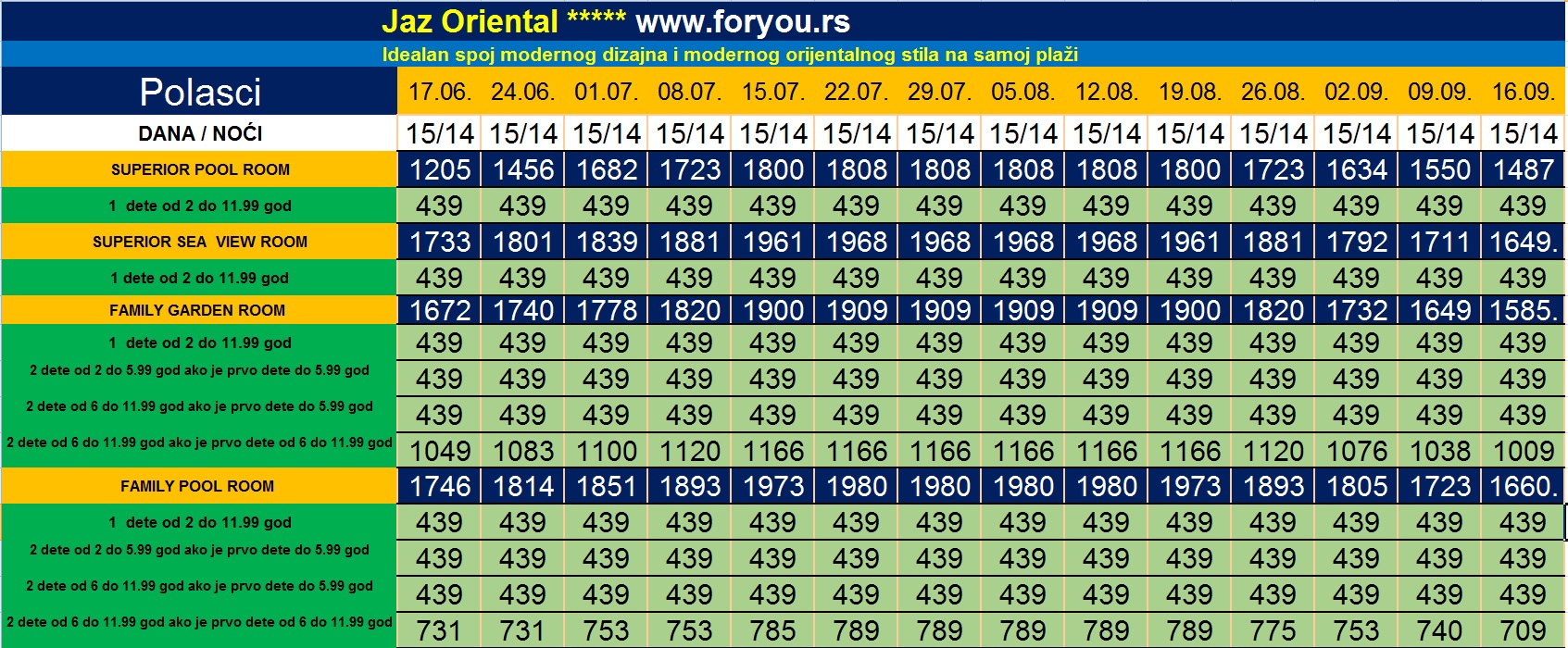Click price 1682 in Superior Pool Room row
This screenshot has width=1568, height=648.
pos(607,169)
